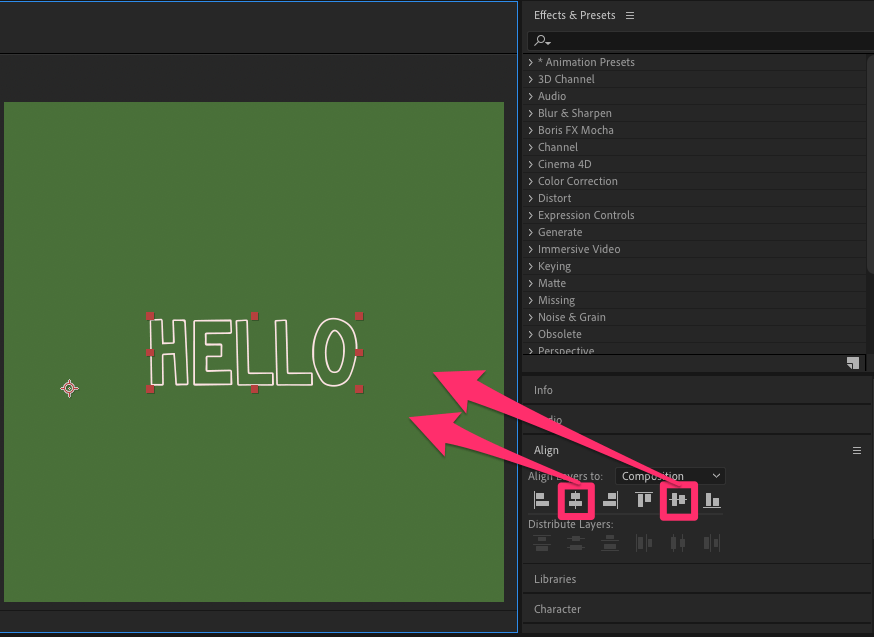Click the distribute right edges icon
This screenshot has width=874, height=637.
click(x=712, y=543)
